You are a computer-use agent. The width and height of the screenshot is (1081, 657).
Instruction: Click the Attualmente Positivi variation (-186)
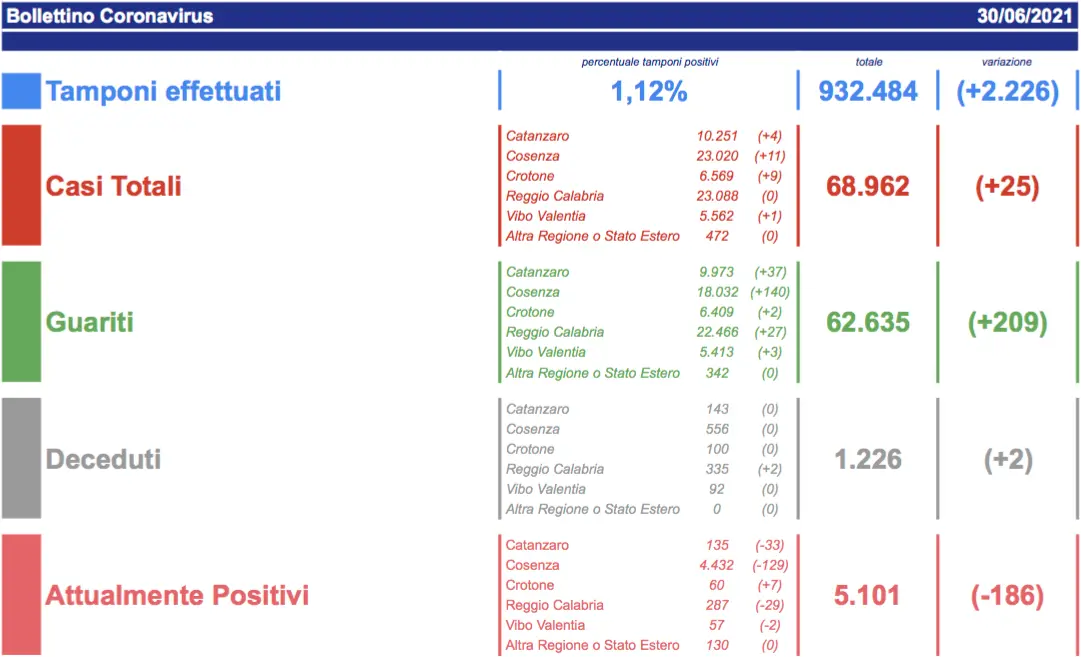coord(1007,595)
